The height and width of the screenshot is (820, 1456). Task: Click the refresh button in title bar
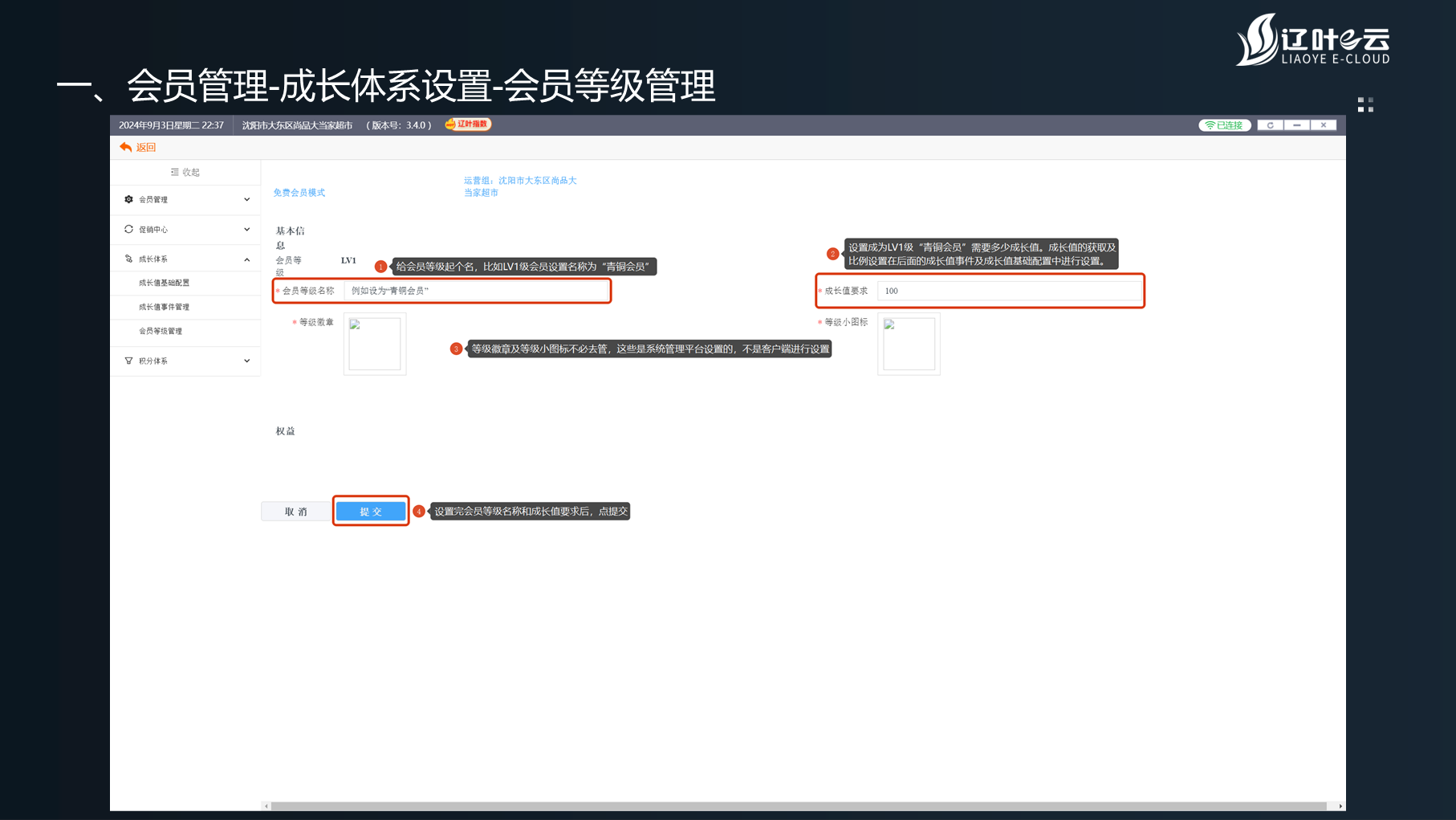click(x=1270, y=125)
